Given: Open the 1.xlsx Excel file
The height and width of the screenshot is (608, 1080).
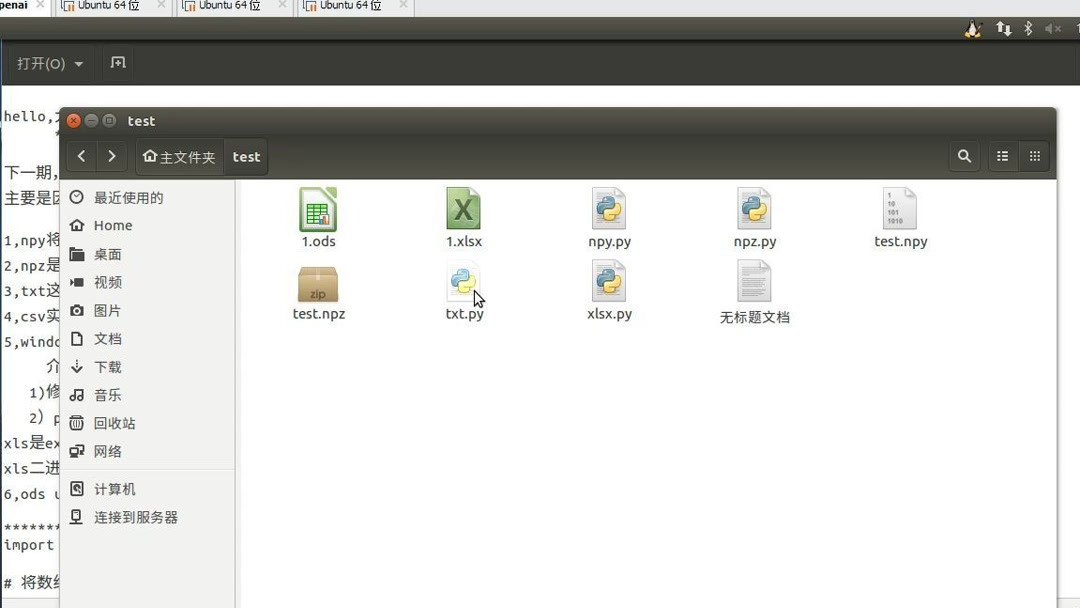Looking at the screenshot, I should 463,215.
